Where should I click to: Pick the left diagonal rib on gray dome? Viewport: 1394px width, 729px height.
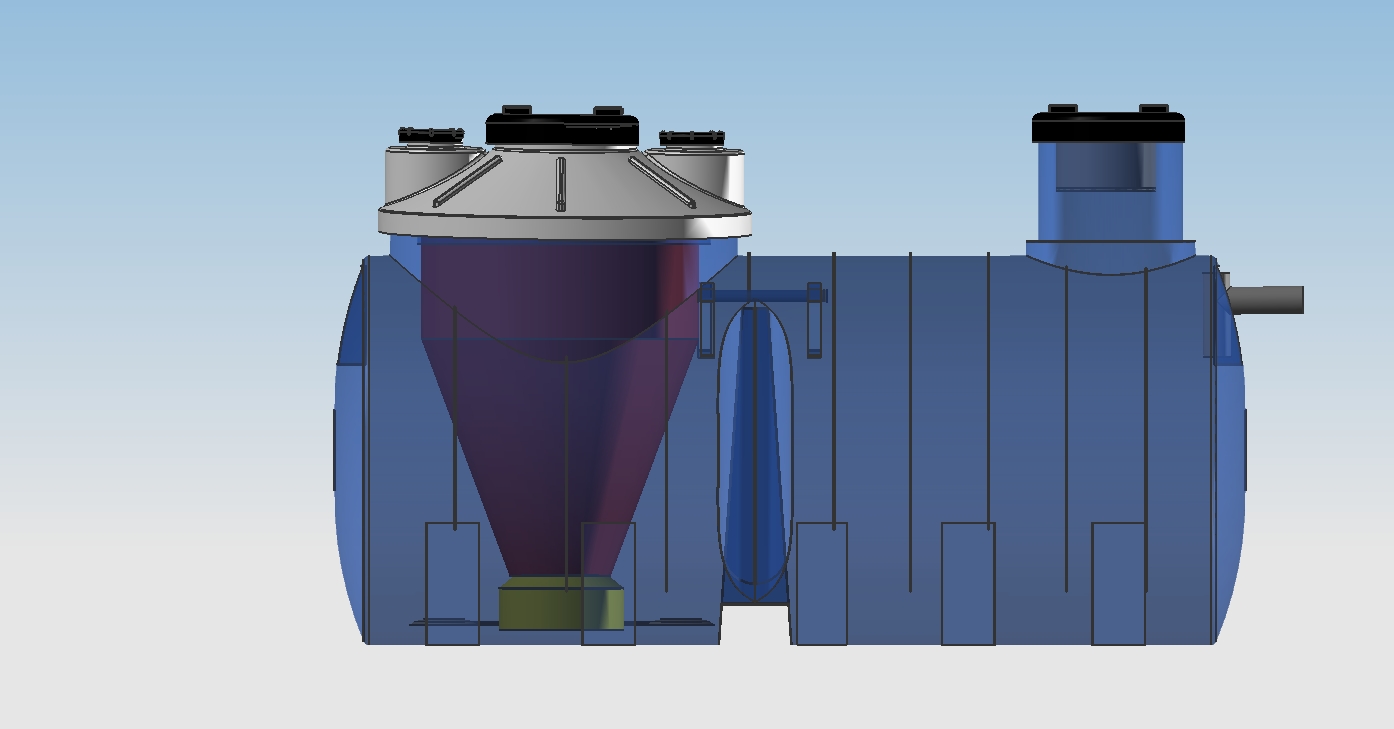tap(467, 182)
